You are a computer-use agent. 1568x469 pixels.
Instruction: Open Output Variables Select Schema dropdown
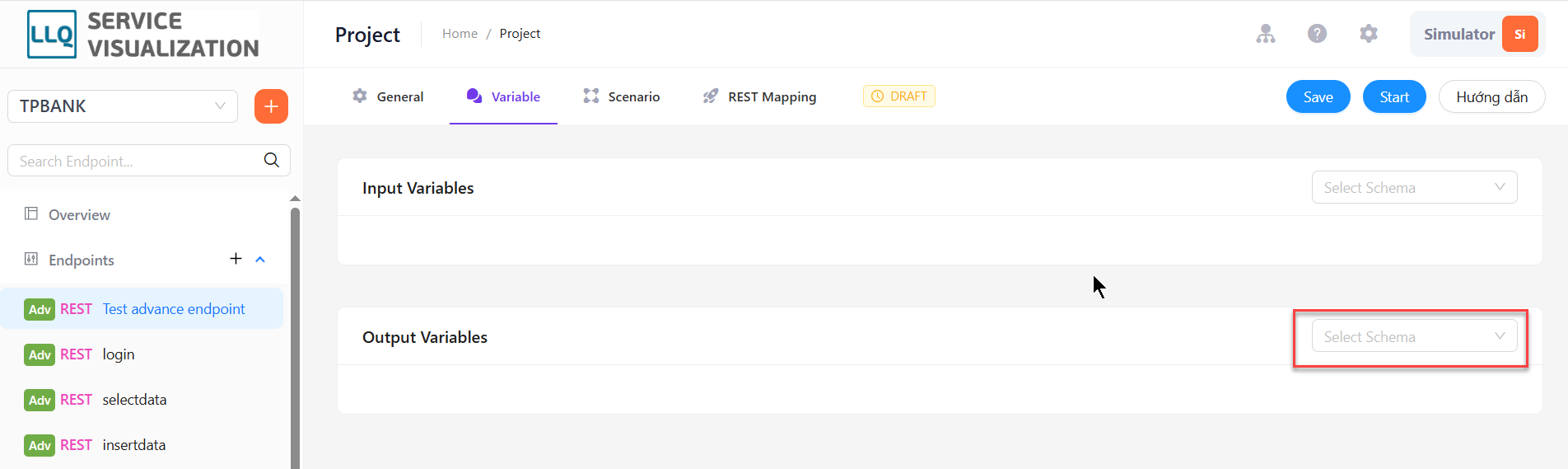(1414, 336)
